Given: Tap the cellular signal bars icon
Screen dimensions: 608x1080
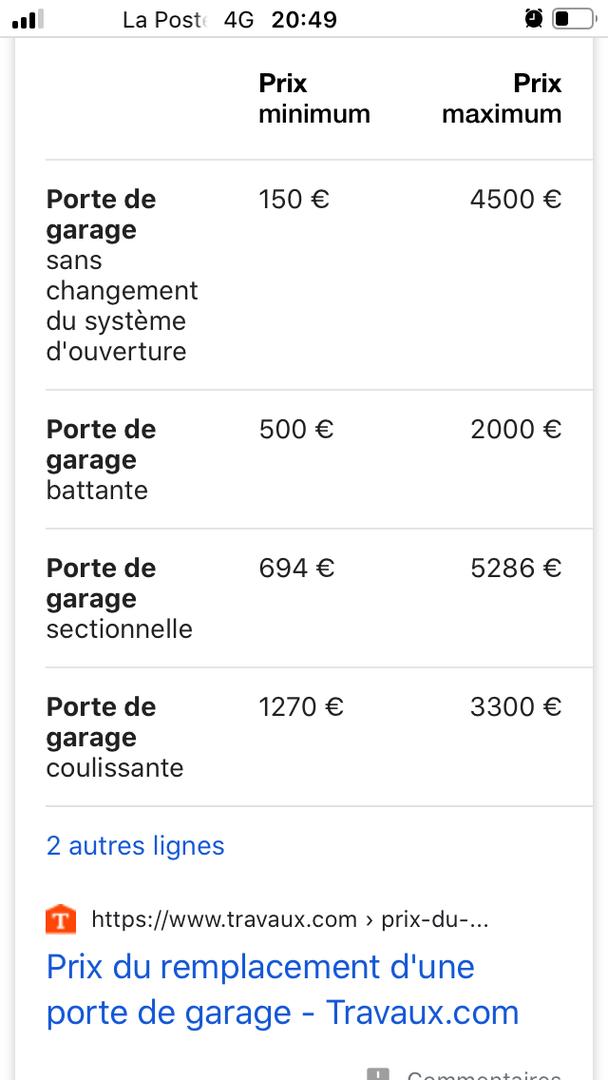Looking at the screenshot, I should point(28,19).
